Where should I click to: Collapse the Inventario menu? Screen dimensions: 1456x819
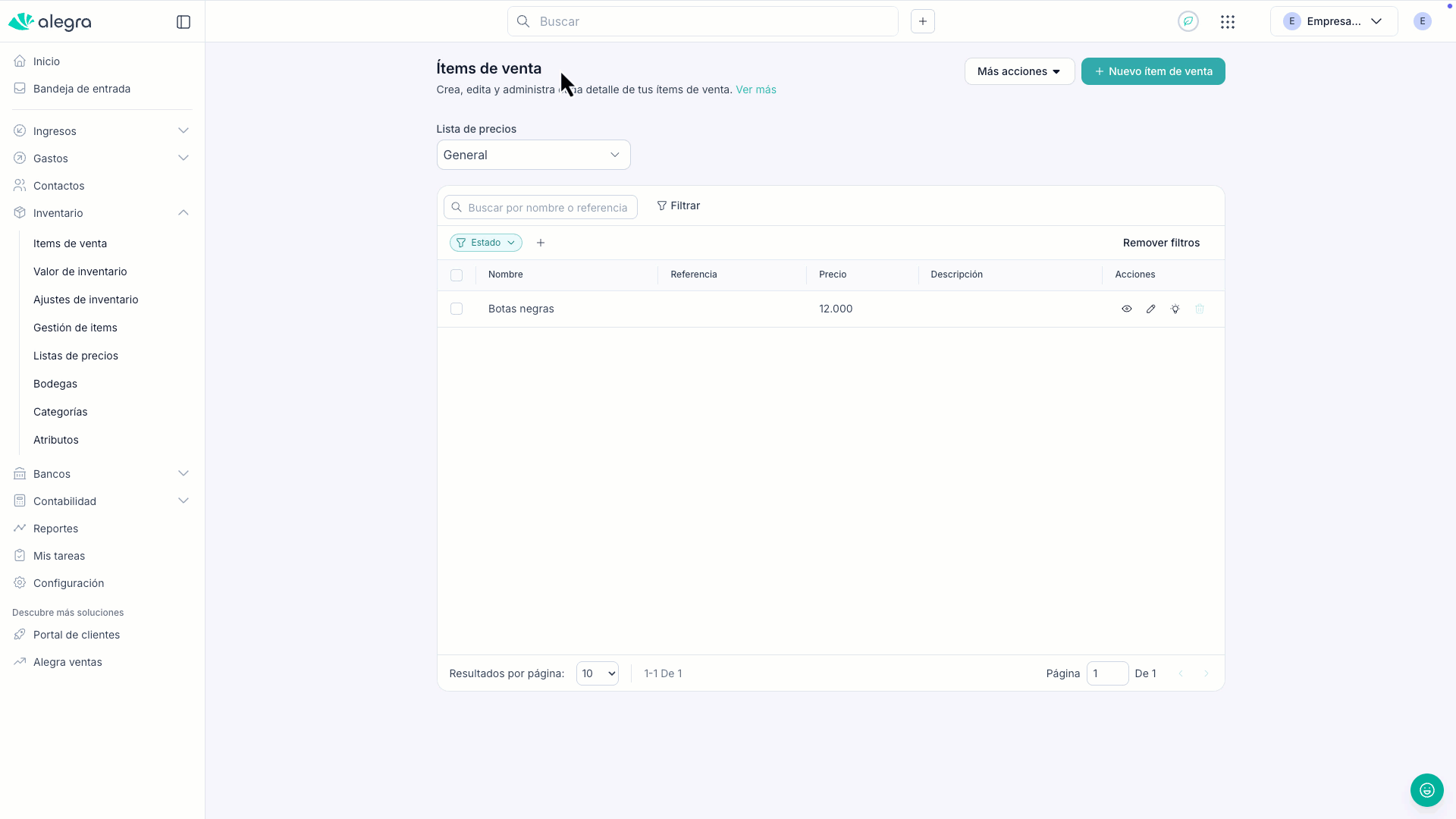point(102,213)
